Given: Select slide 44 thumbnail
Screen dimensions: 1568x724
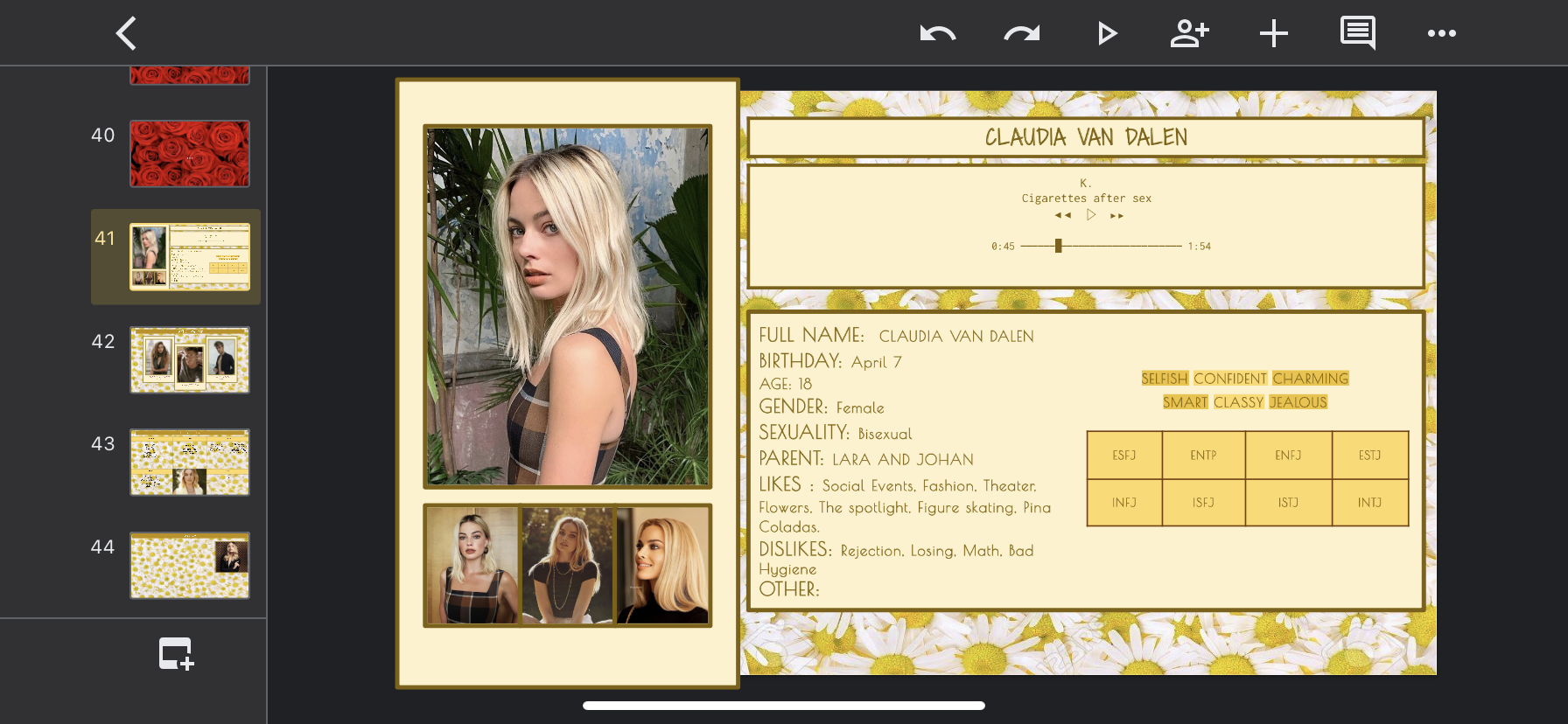Looking at the screenshot, I should 190,565.
